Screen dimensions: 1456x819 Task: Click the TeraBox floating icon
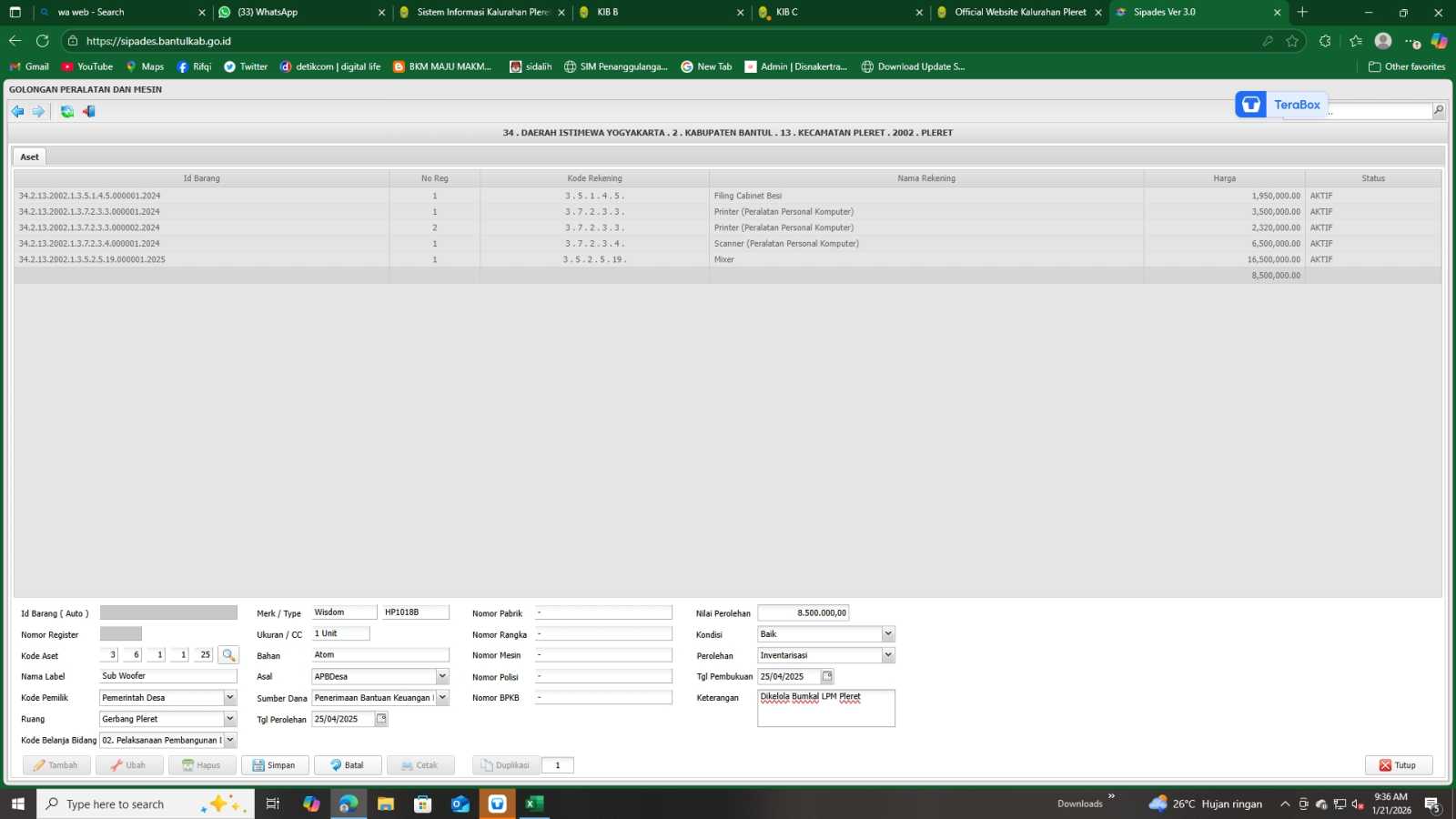[1251, 105]
